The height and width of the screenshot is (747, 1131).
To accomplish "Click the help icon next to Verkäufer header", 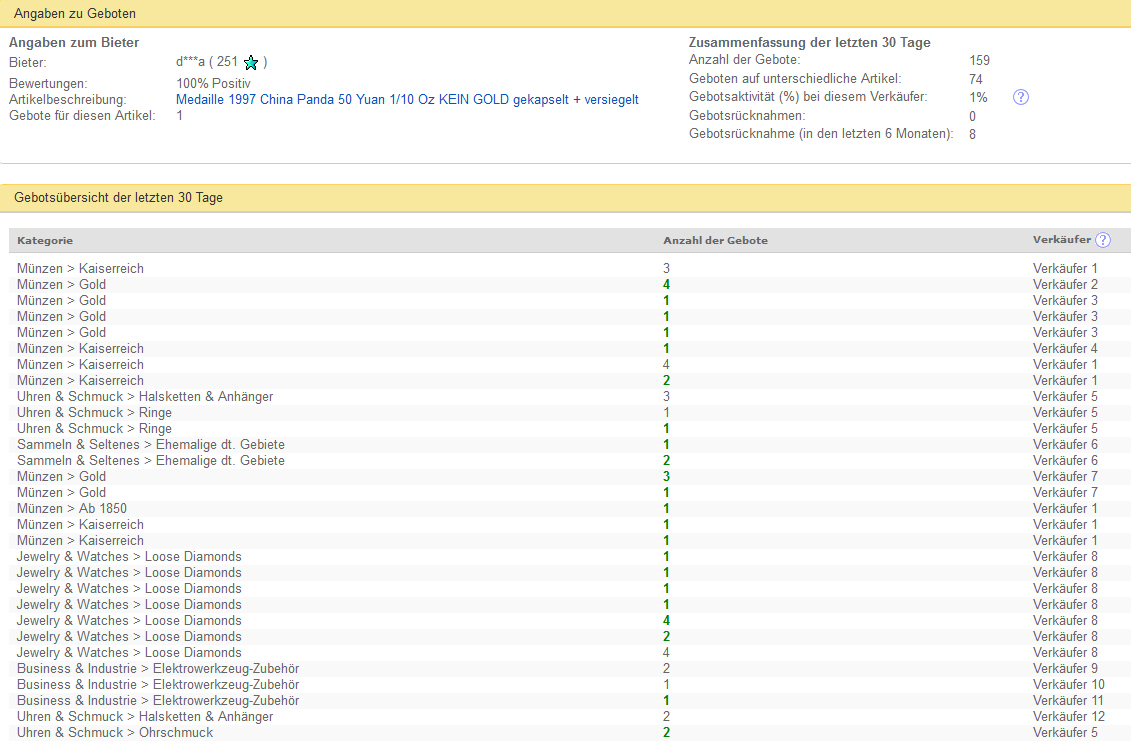I will coord(1102,240).
